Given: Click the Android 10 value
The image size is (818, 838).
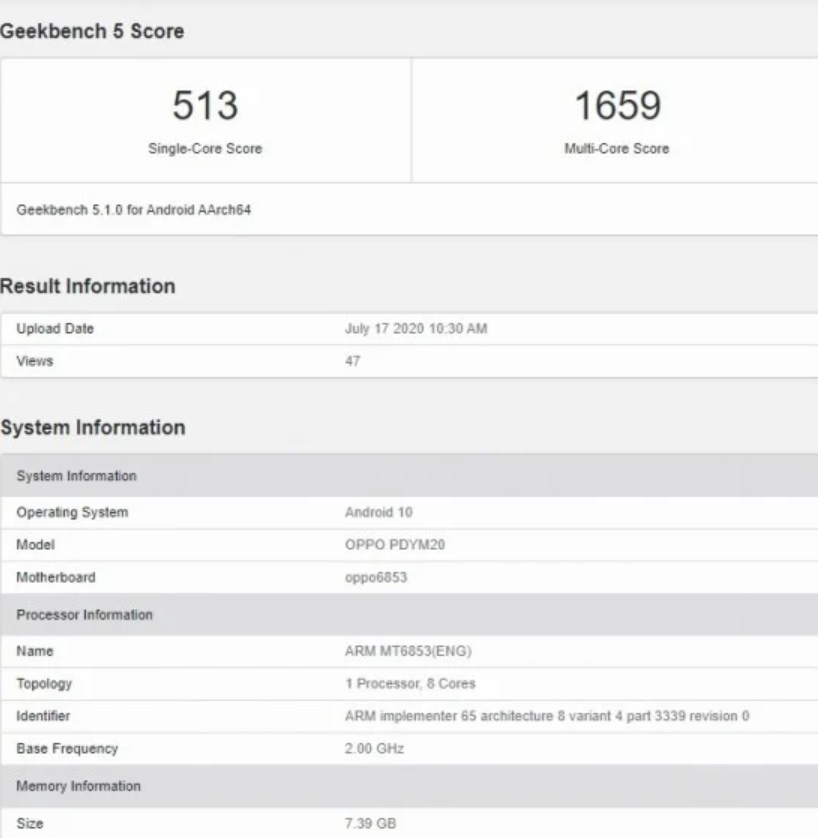Looking at the screenshot, I should [x=379, y=512].
